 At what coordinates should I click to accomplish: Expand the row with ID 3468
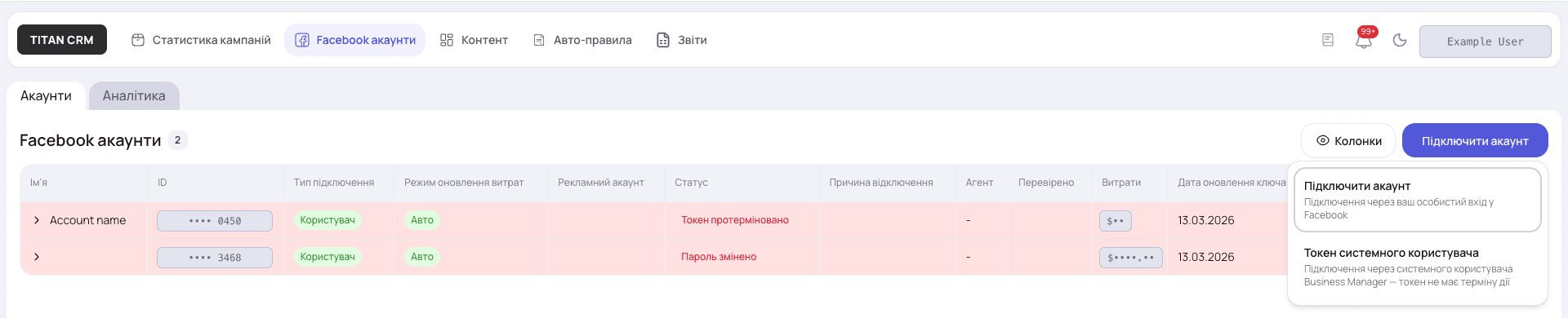(x=37, y=257)
